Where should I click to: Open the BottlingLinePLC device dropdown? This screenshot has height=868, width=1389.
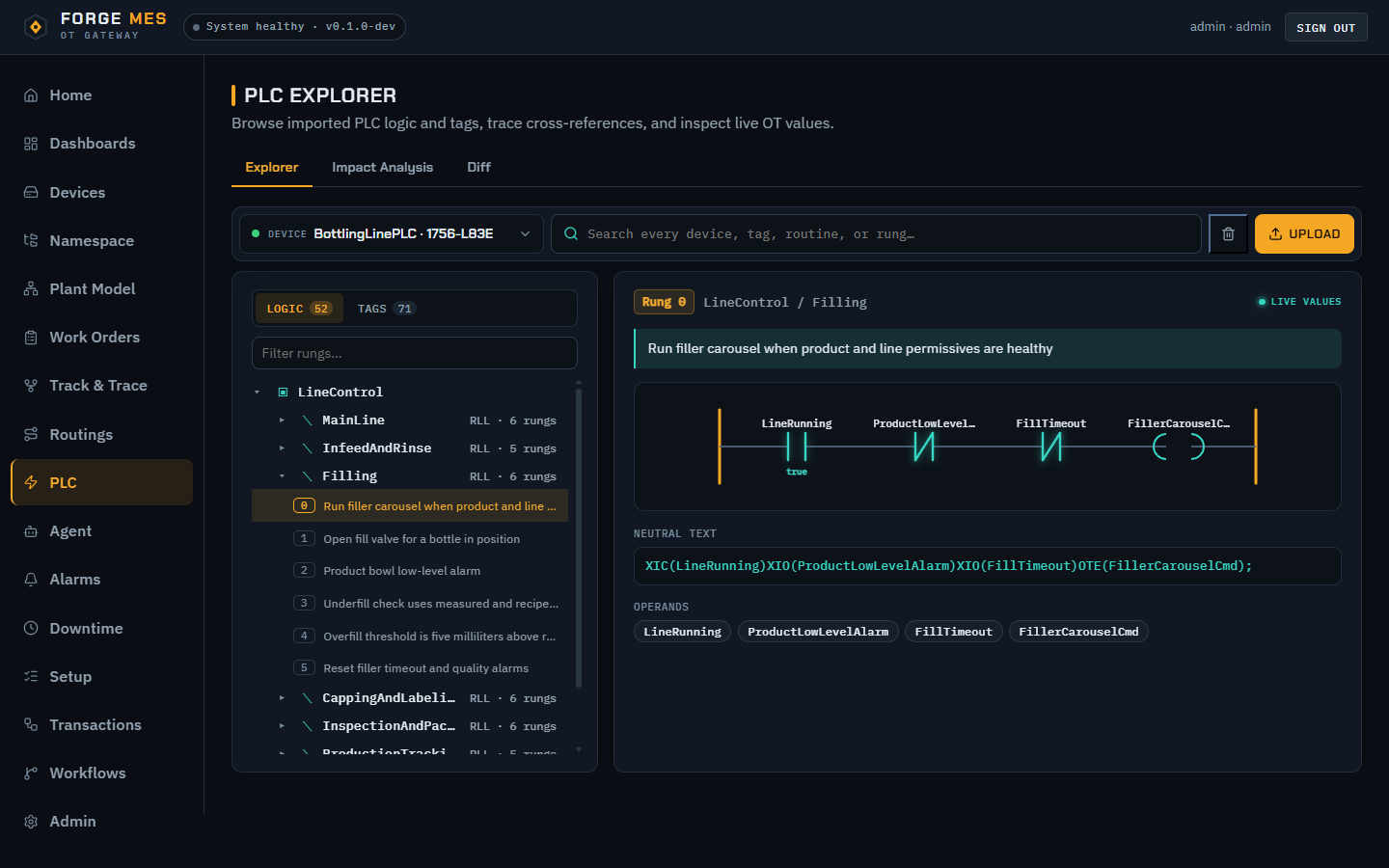tap(392, 234)
